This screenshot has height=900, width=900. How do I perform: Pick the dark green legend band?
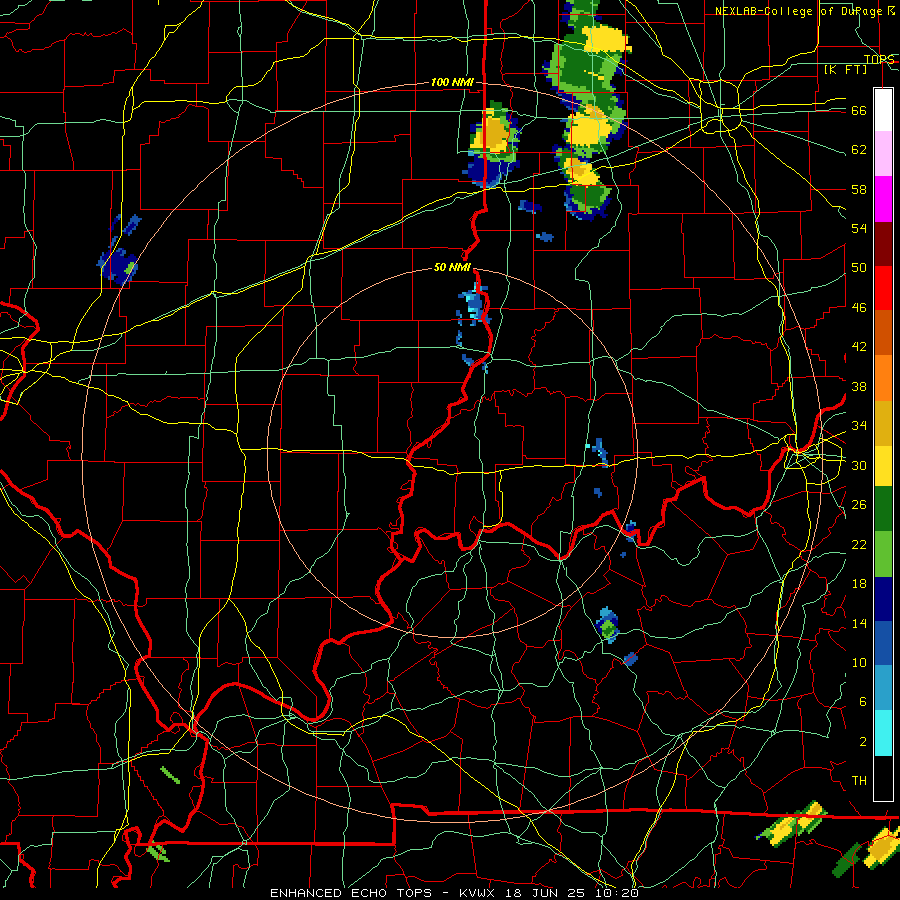pyautogui.click(x=883, y=509)
